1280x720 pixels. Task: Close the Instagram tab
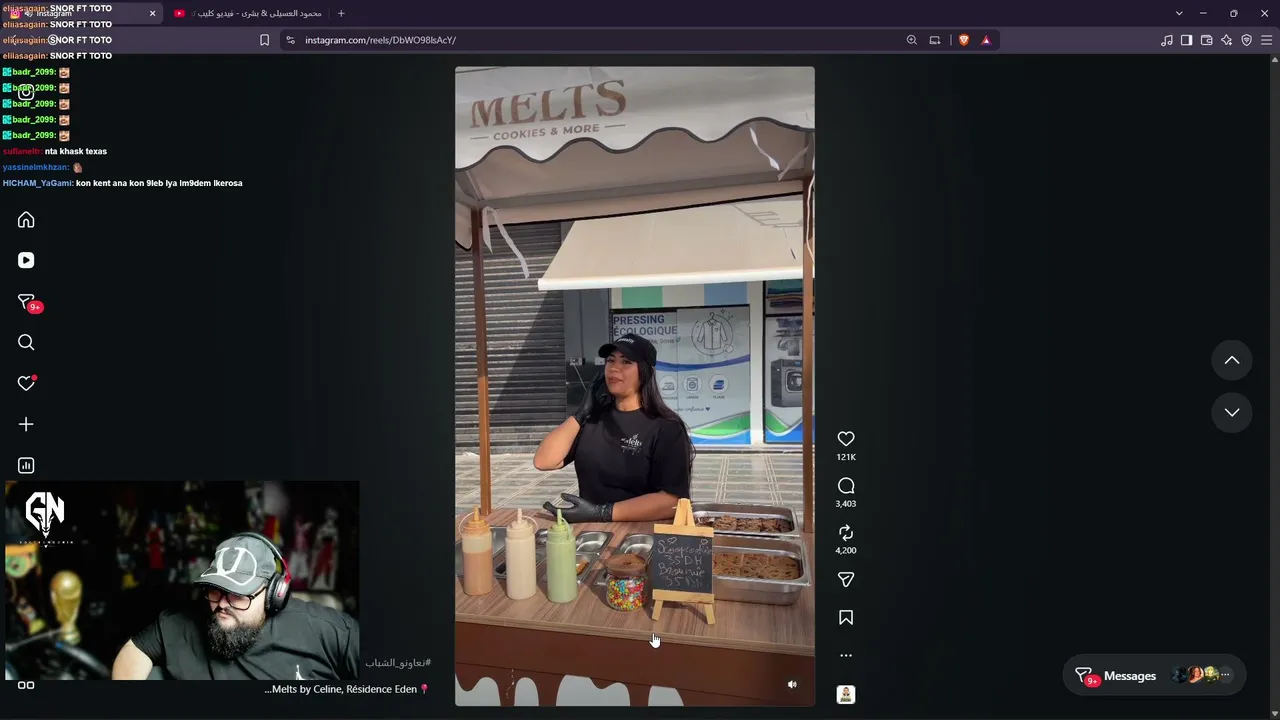point(152,13)
